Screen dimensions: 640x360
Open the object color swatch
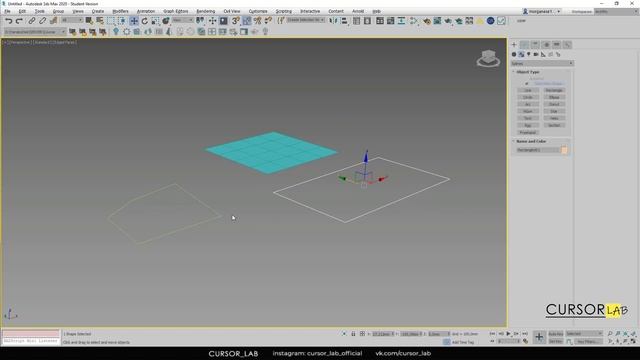pyautogui.click(x=564, y=150)
